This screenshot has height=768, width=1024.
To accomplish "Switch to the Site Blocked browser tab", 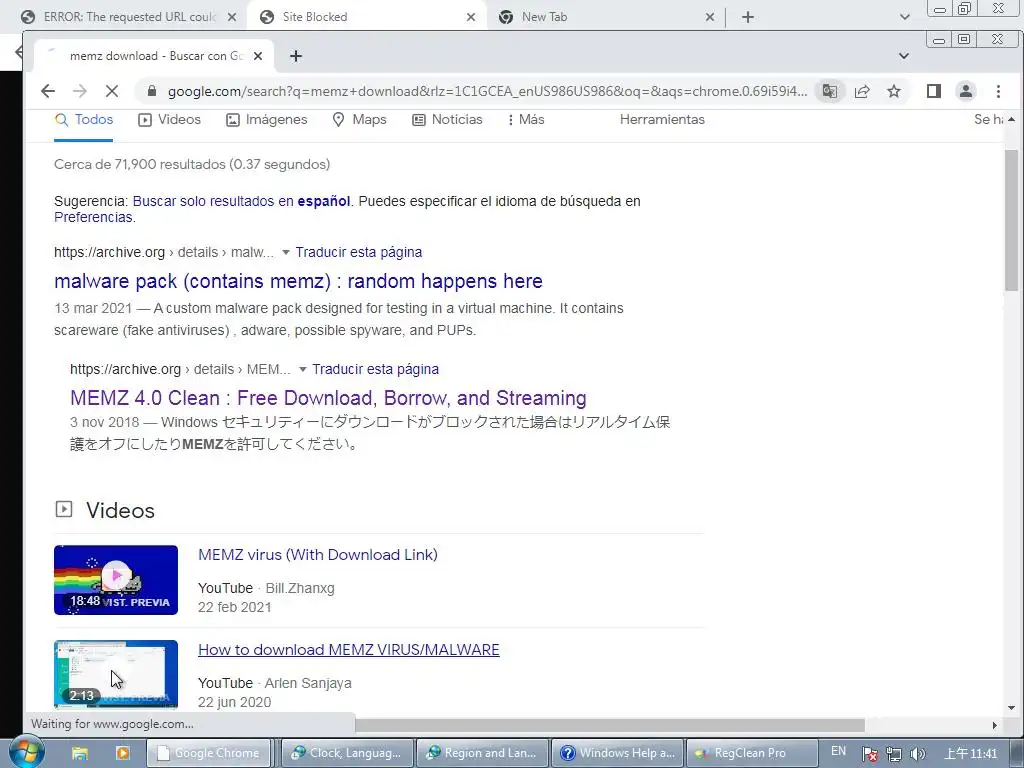I will (x=366, y=17).
